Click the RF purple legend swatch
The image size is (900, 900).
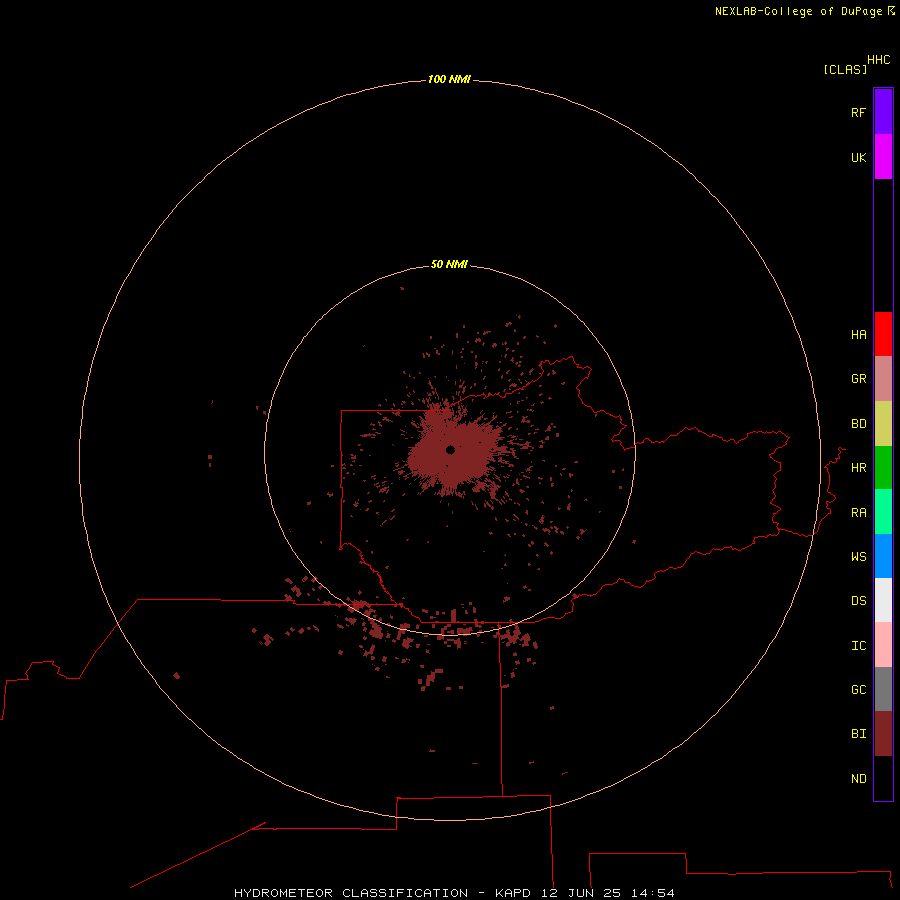pos(883,112)
